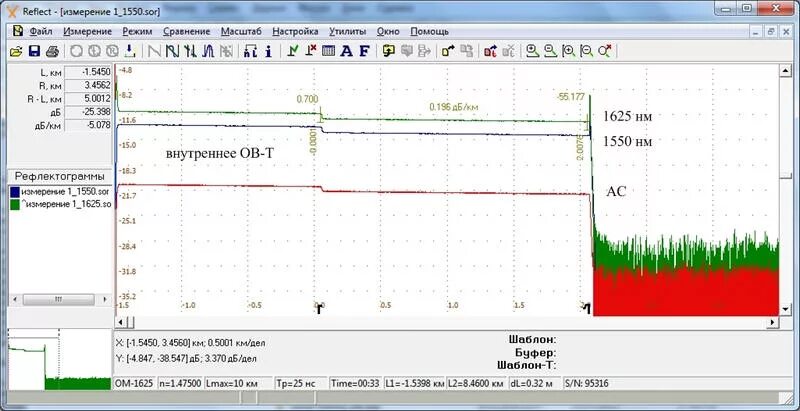Click the Рефлектограммы panel header

coord(60,176)
